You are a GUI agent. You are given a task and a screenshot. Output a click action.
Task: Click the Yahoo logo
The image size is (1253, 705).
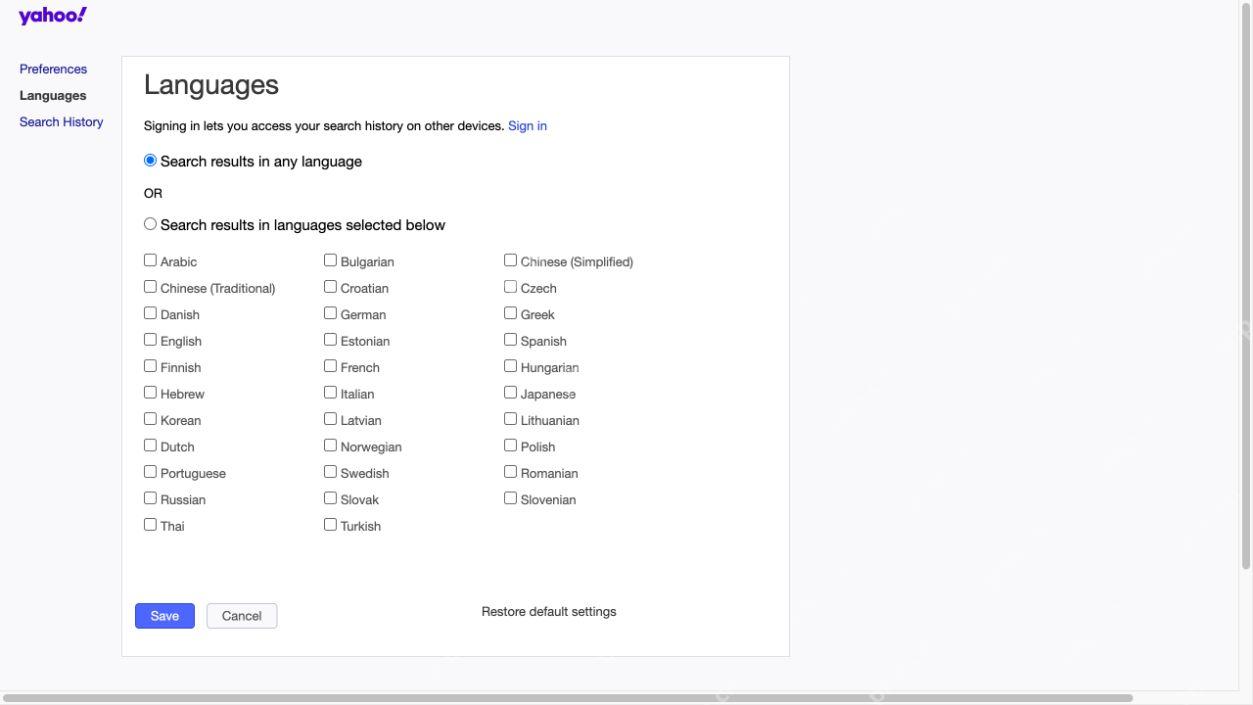[53, 15]
